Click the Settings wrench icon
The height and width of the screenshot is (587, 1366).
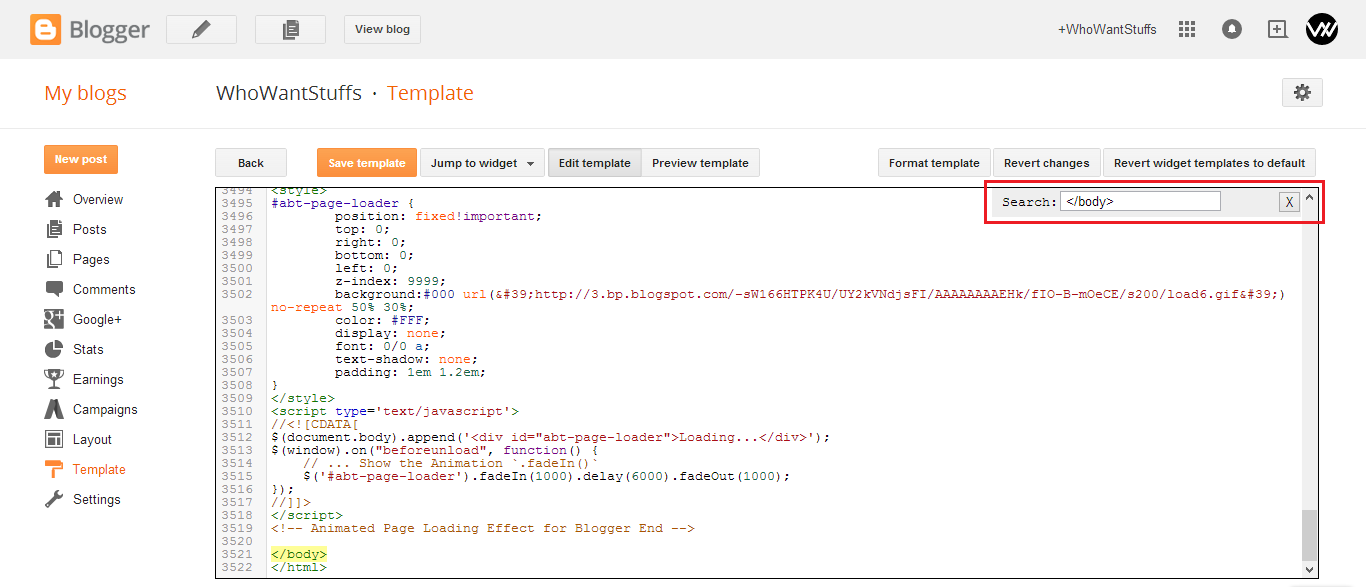(x=54, y=499)
